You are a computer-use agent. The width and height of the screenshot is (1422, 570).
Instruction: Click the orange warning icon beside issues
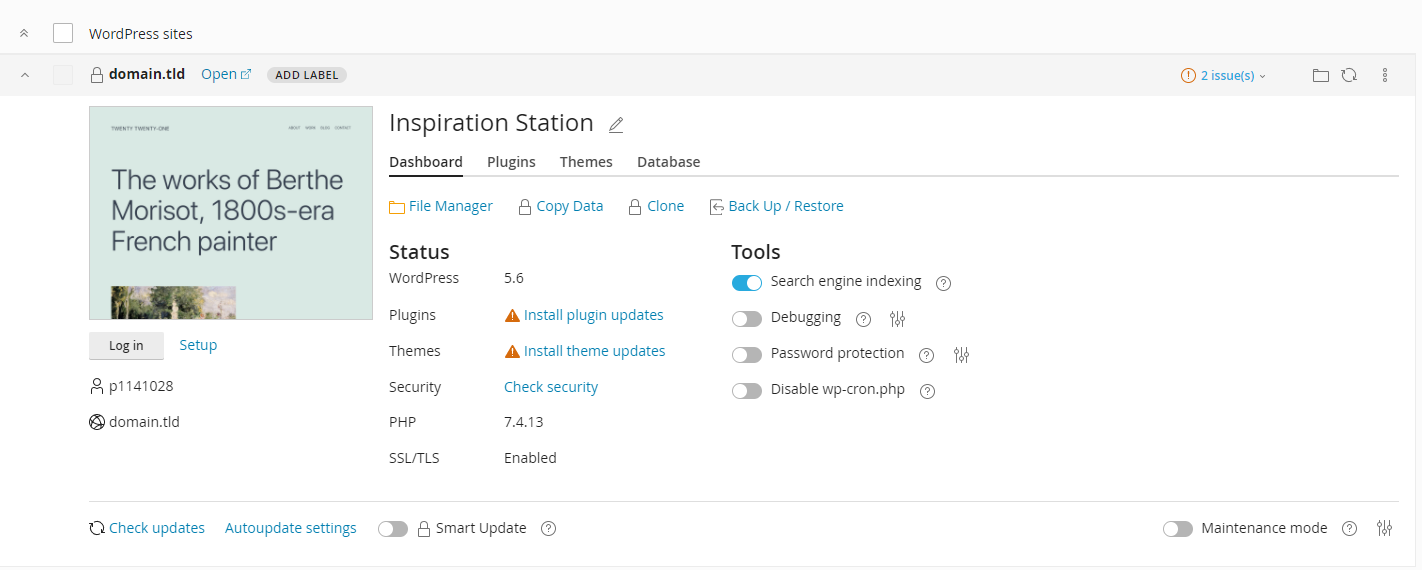click(x=1188, y=76)
